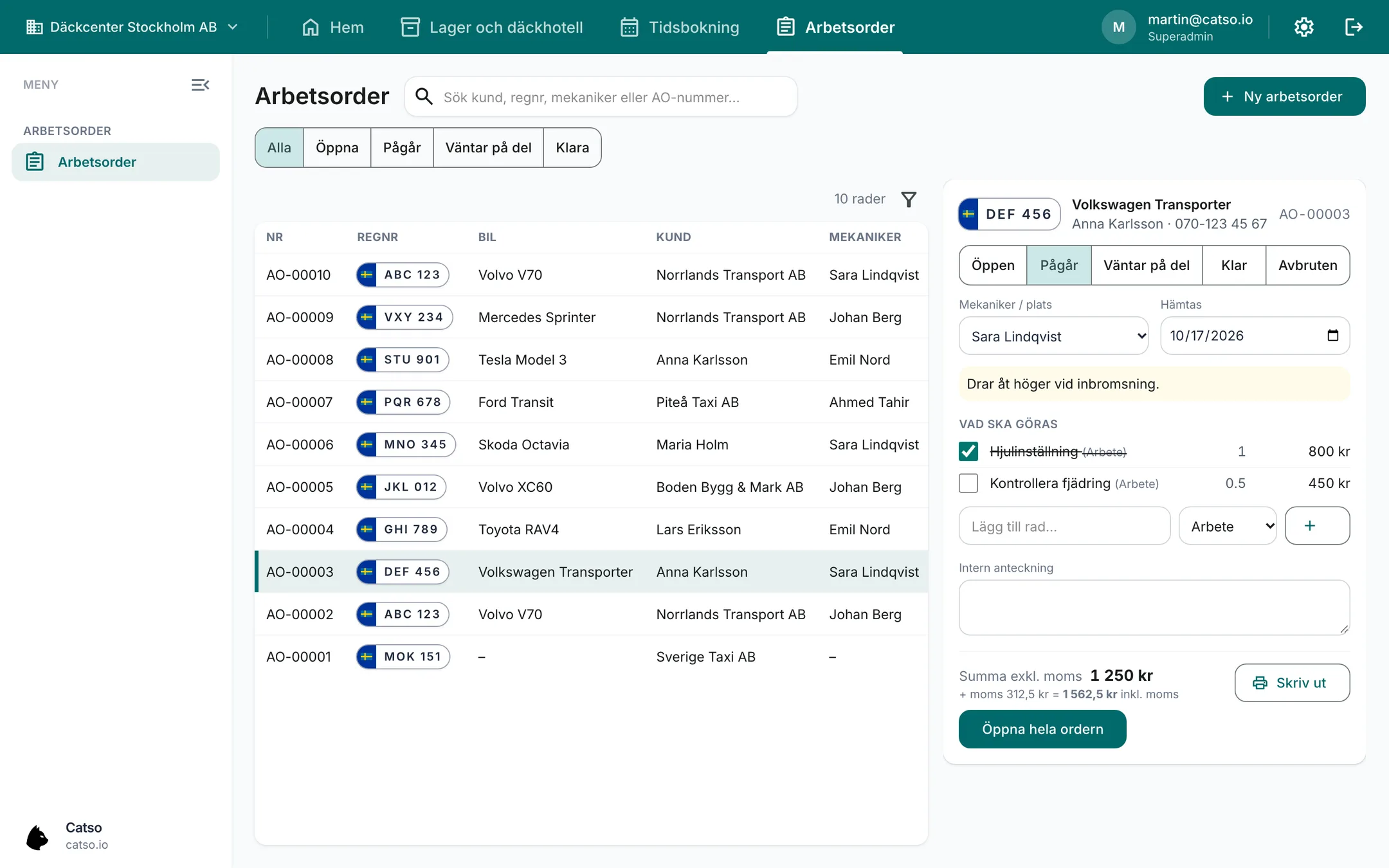This screenshot has height=868, width=1389.
Task: Filter list by Öppna tab
Action: pyautogui.click(x=337, y=148)
